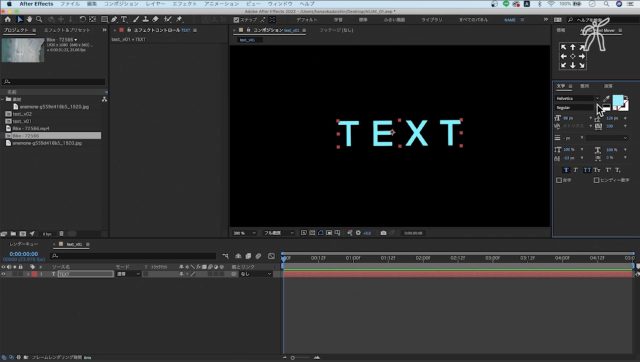Select the Selection arrow tool
640x362 pixels.
point(20,19)
